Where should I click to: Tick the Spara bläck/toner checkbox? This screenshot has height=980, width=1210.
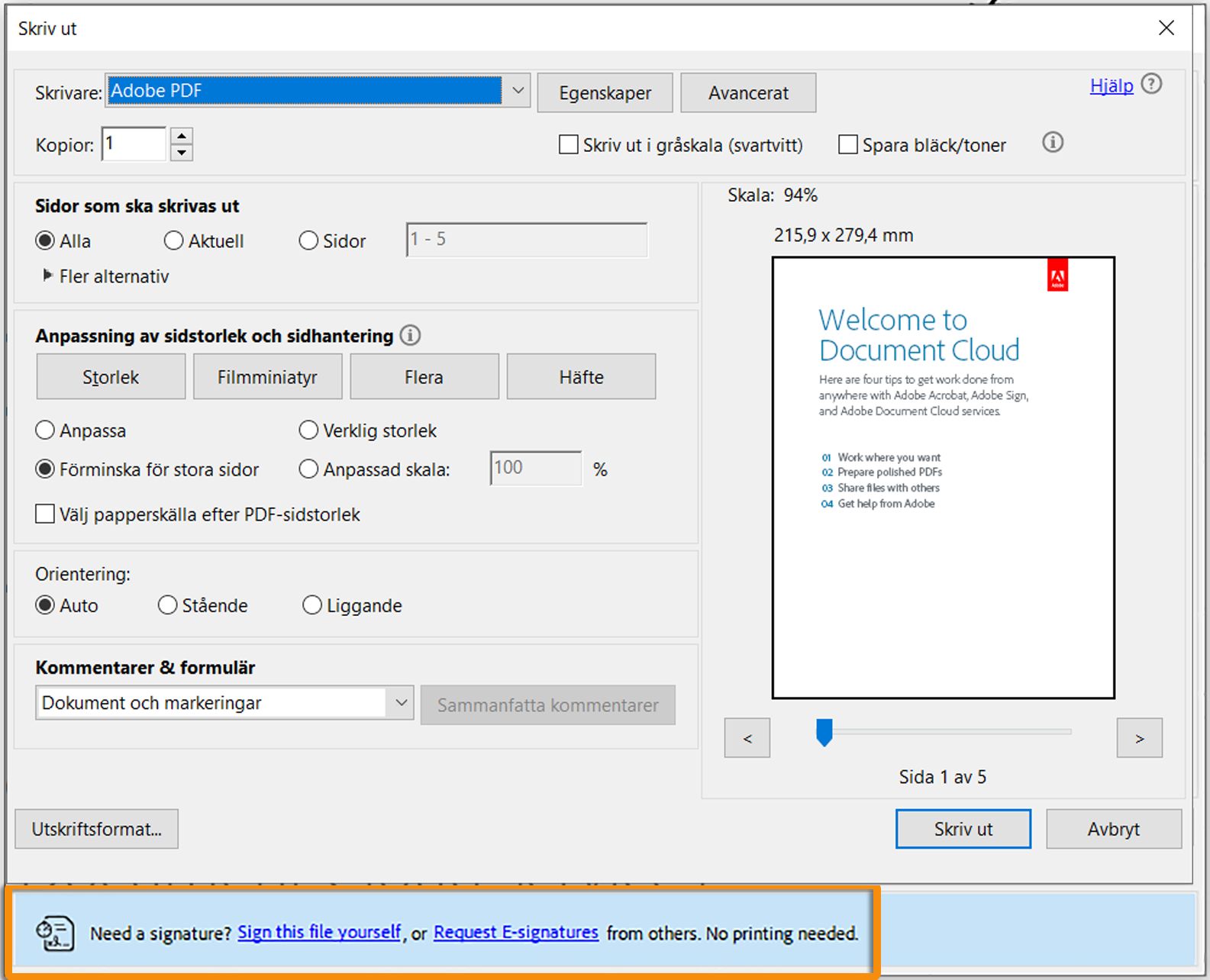848,145
